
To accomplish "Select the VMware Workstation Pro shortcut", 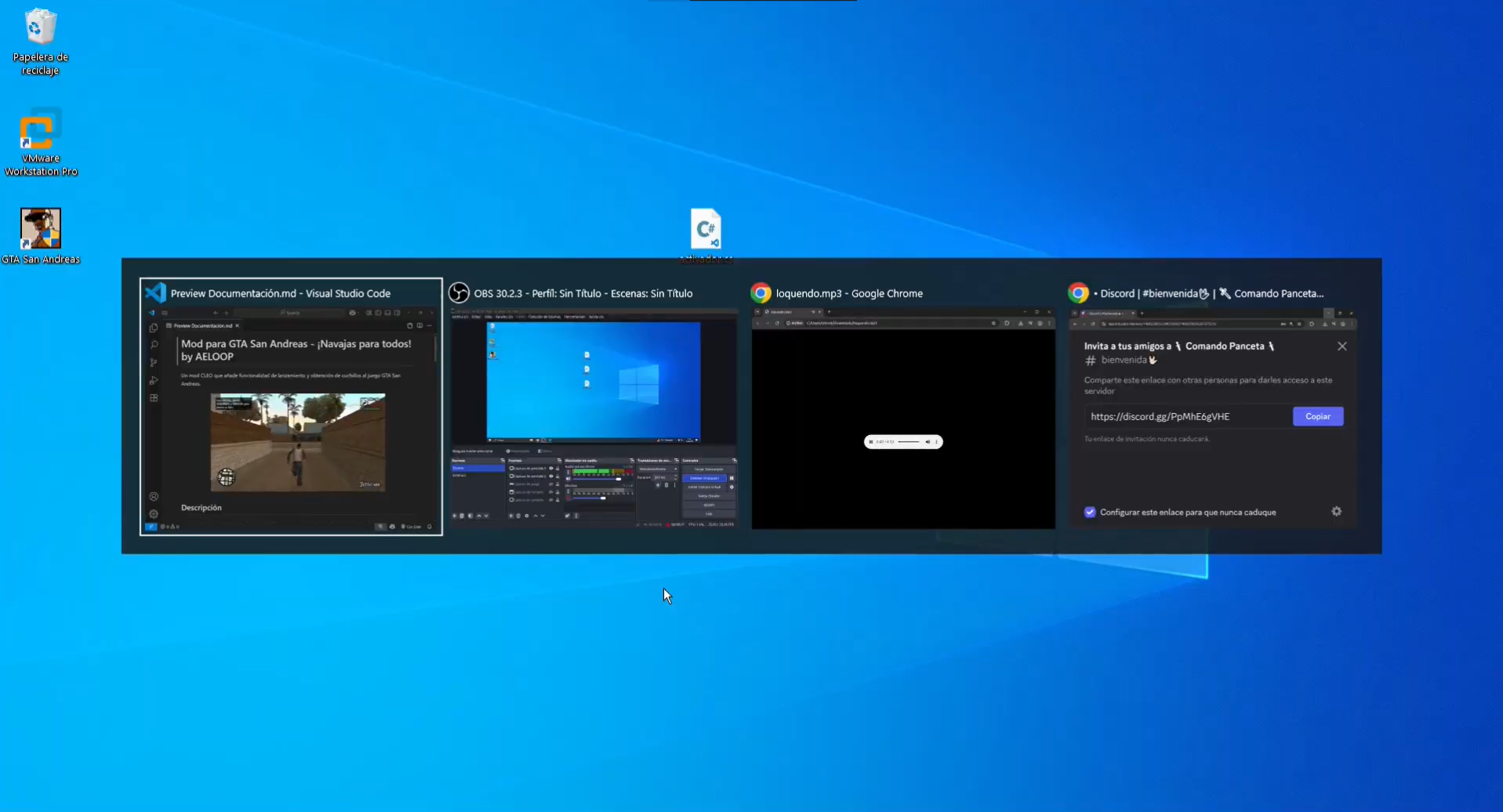I will (41, 142).
